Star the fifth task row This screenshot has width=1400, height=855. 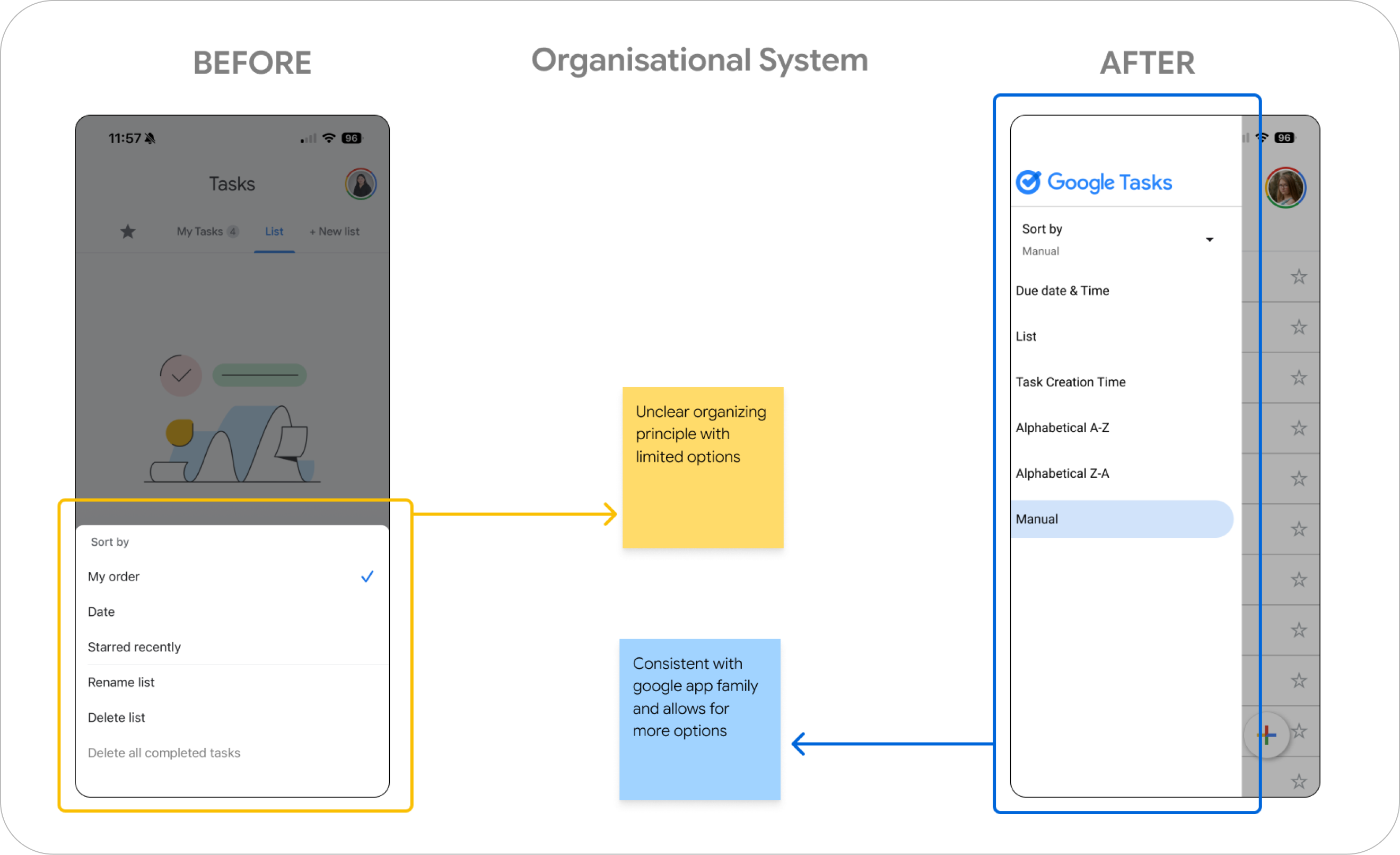click(1299, 479)
